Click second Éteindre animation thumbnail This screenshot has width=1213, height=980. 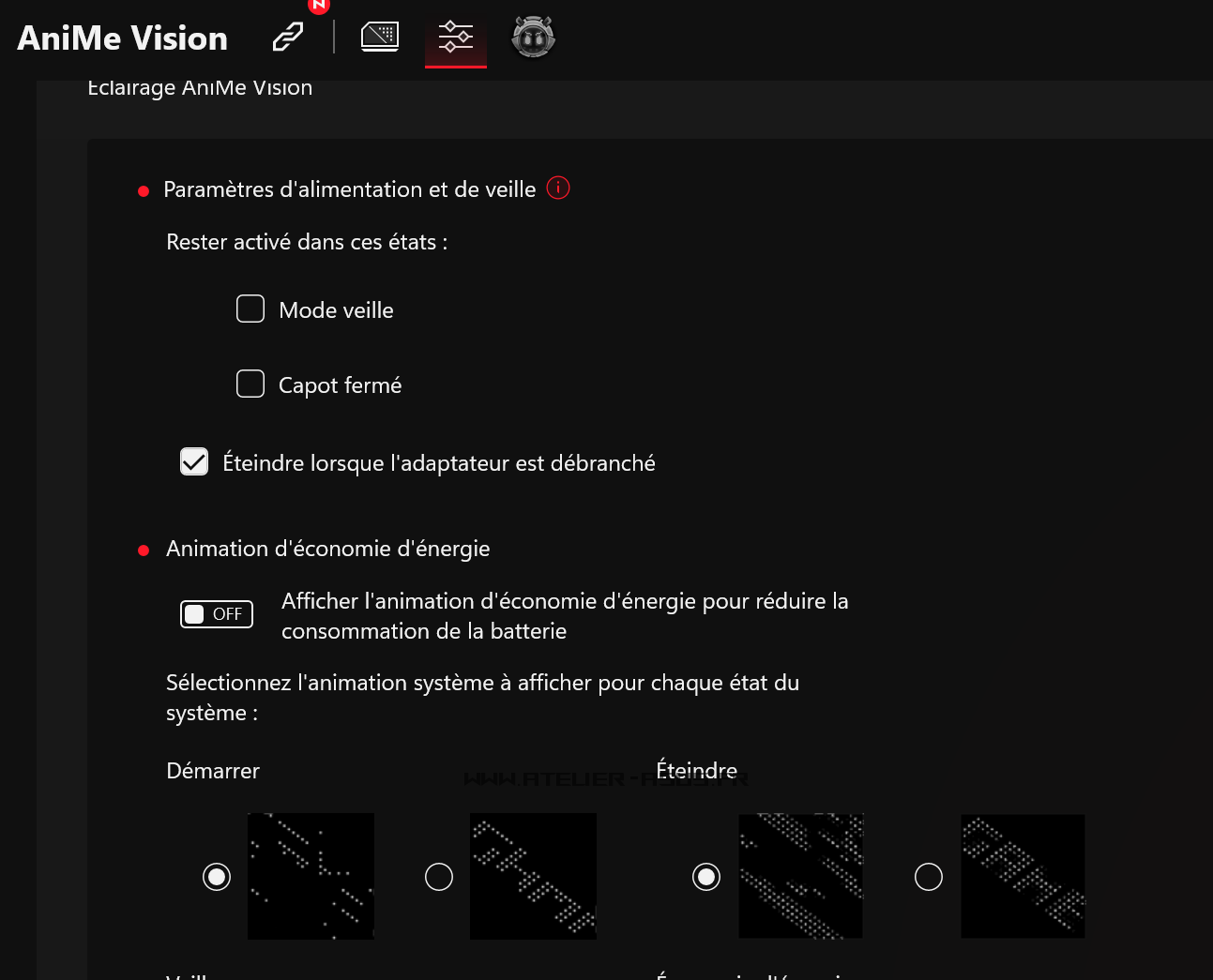coord(1023,876)
